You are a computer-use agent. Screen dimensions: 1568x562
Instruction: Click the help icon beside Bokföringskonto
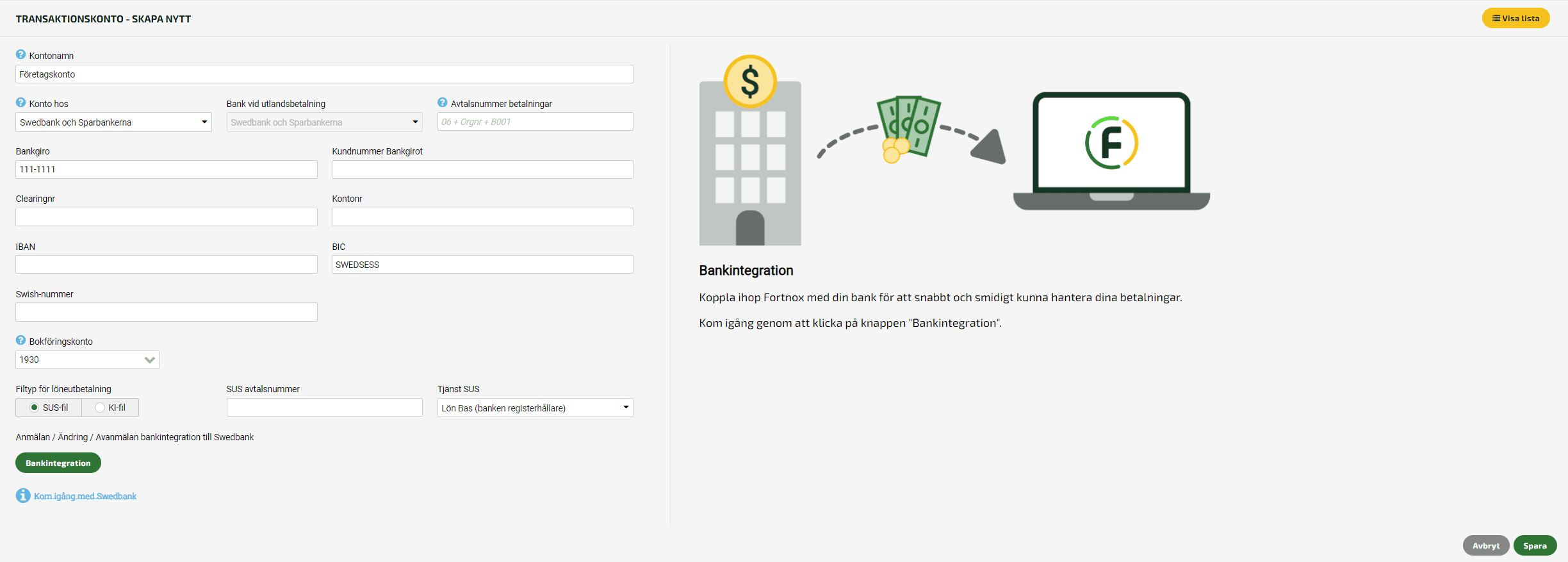[20, 340]
